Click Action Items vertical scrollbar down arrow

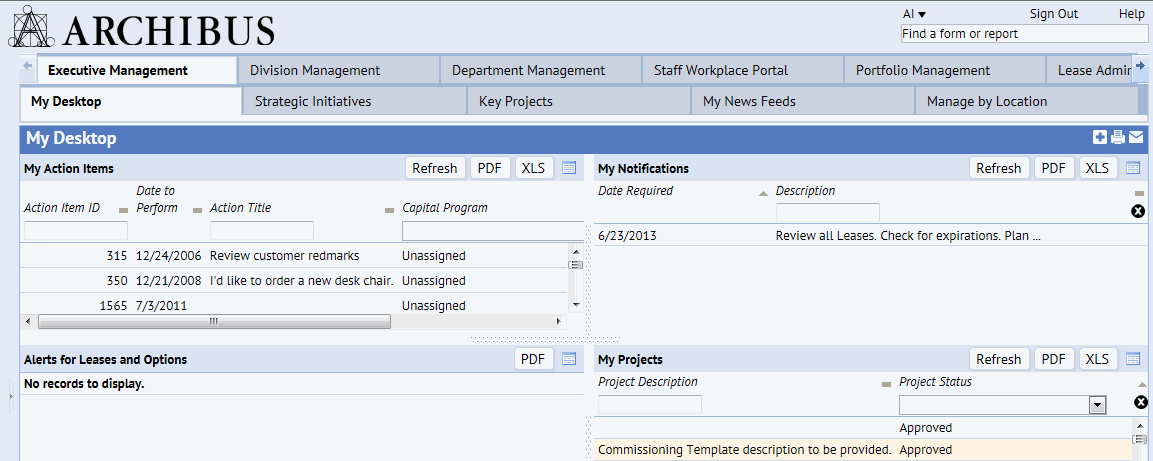click(x=576, y=304)
